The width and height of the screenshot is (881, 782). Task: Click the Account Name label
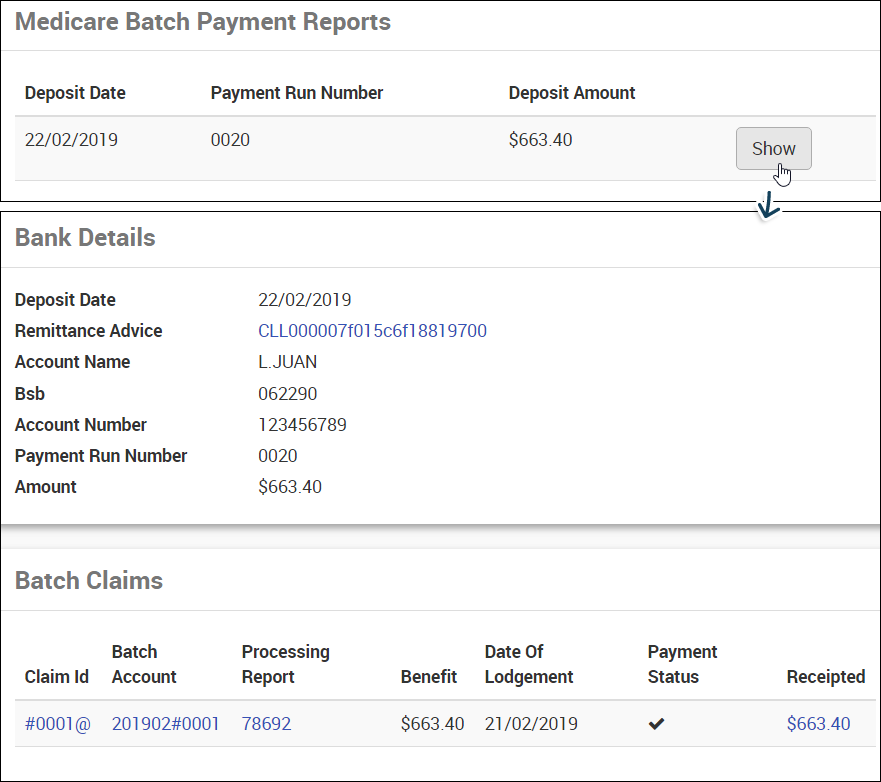[72, 362]
